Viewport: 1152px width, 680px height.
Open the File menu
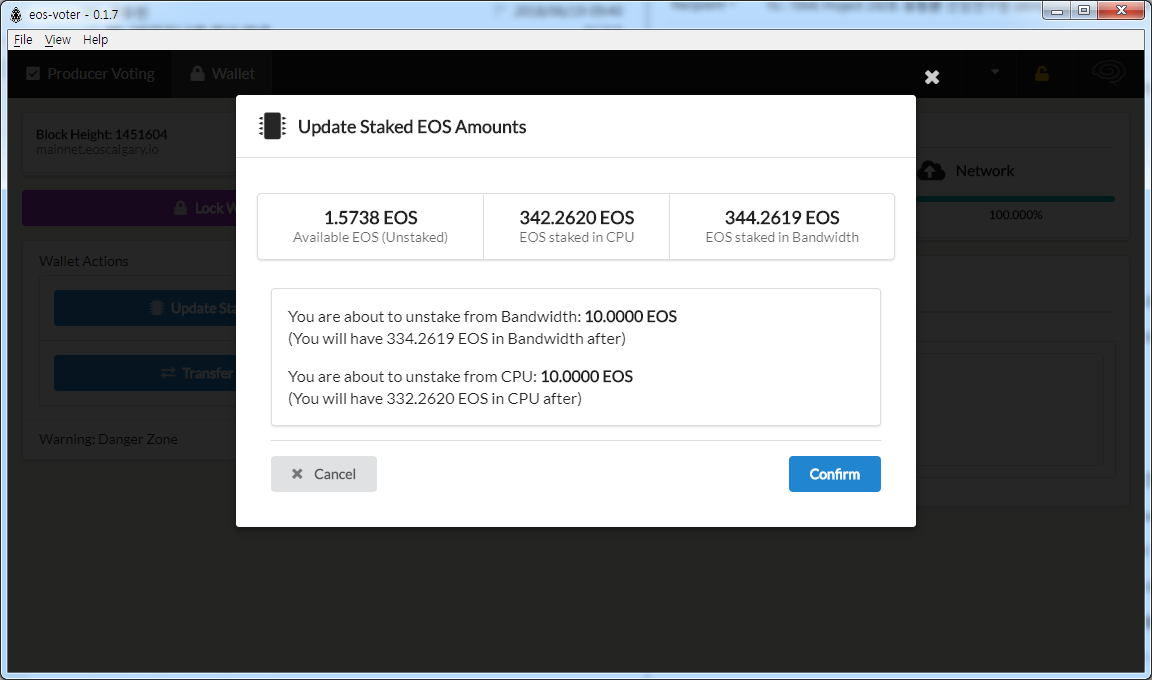tap(24, 40)
